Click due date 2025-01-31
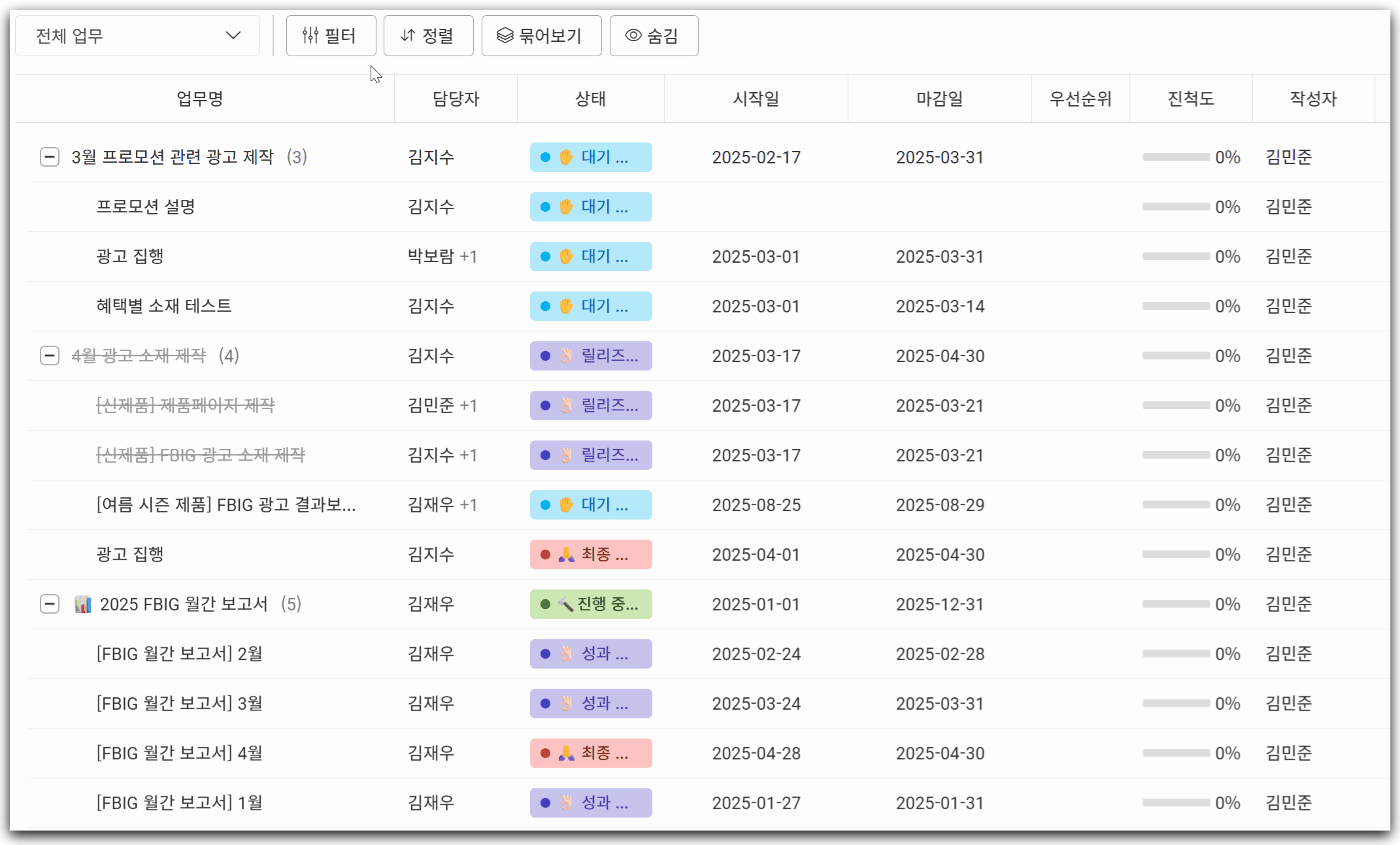1400x845 pixels. [939, 803]
